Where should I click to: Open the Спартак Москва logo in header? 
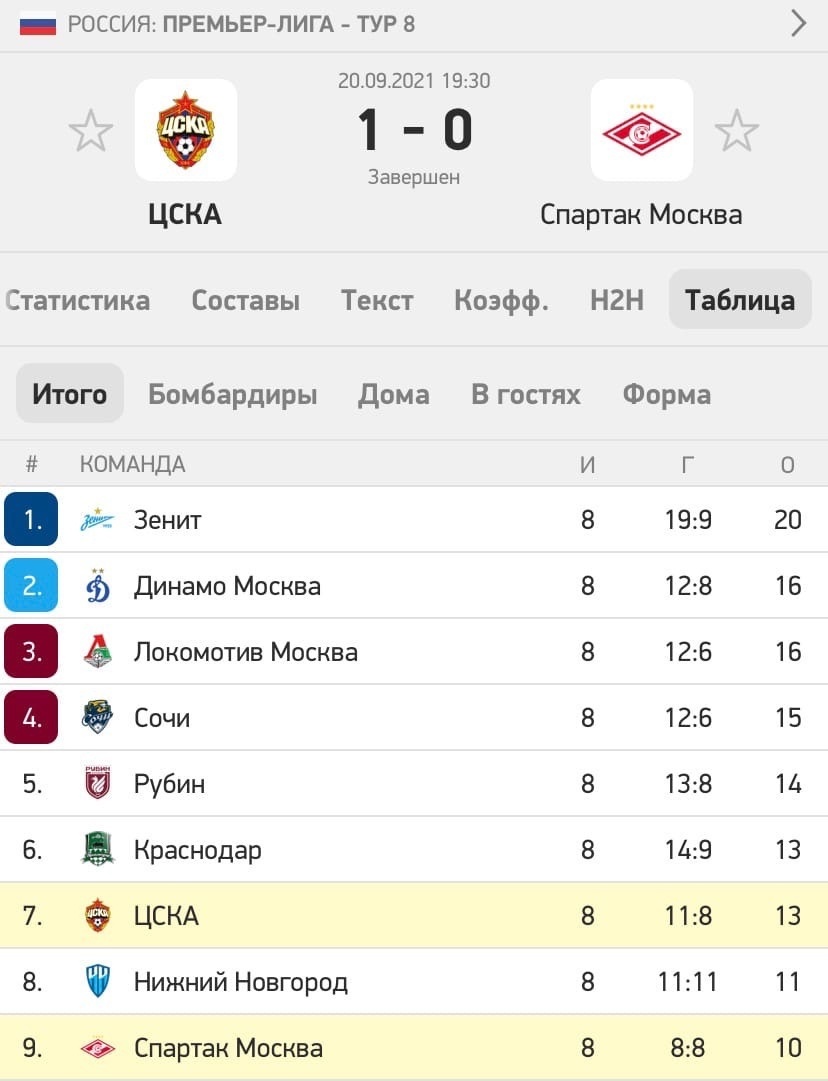click(x=641, y=130)
